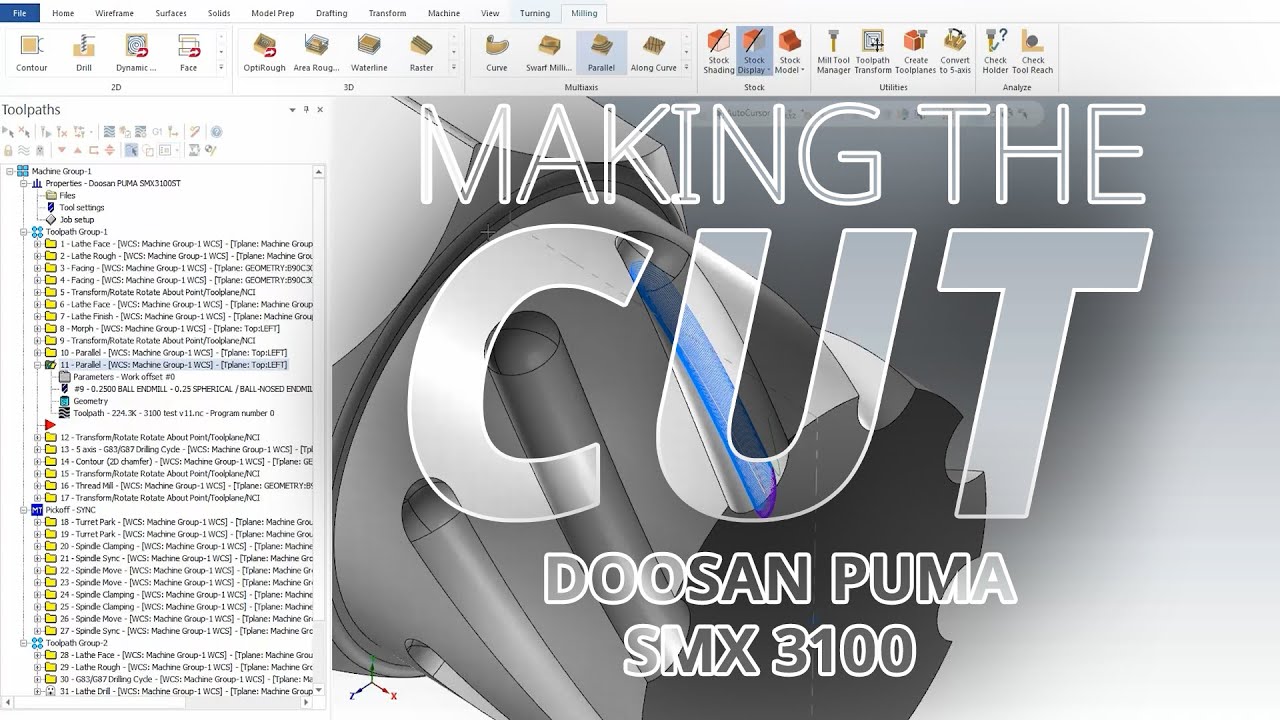Pick the Raster 3D toolpath
Viewport: 1280px width, 720px height.
[x=421, y=52]
